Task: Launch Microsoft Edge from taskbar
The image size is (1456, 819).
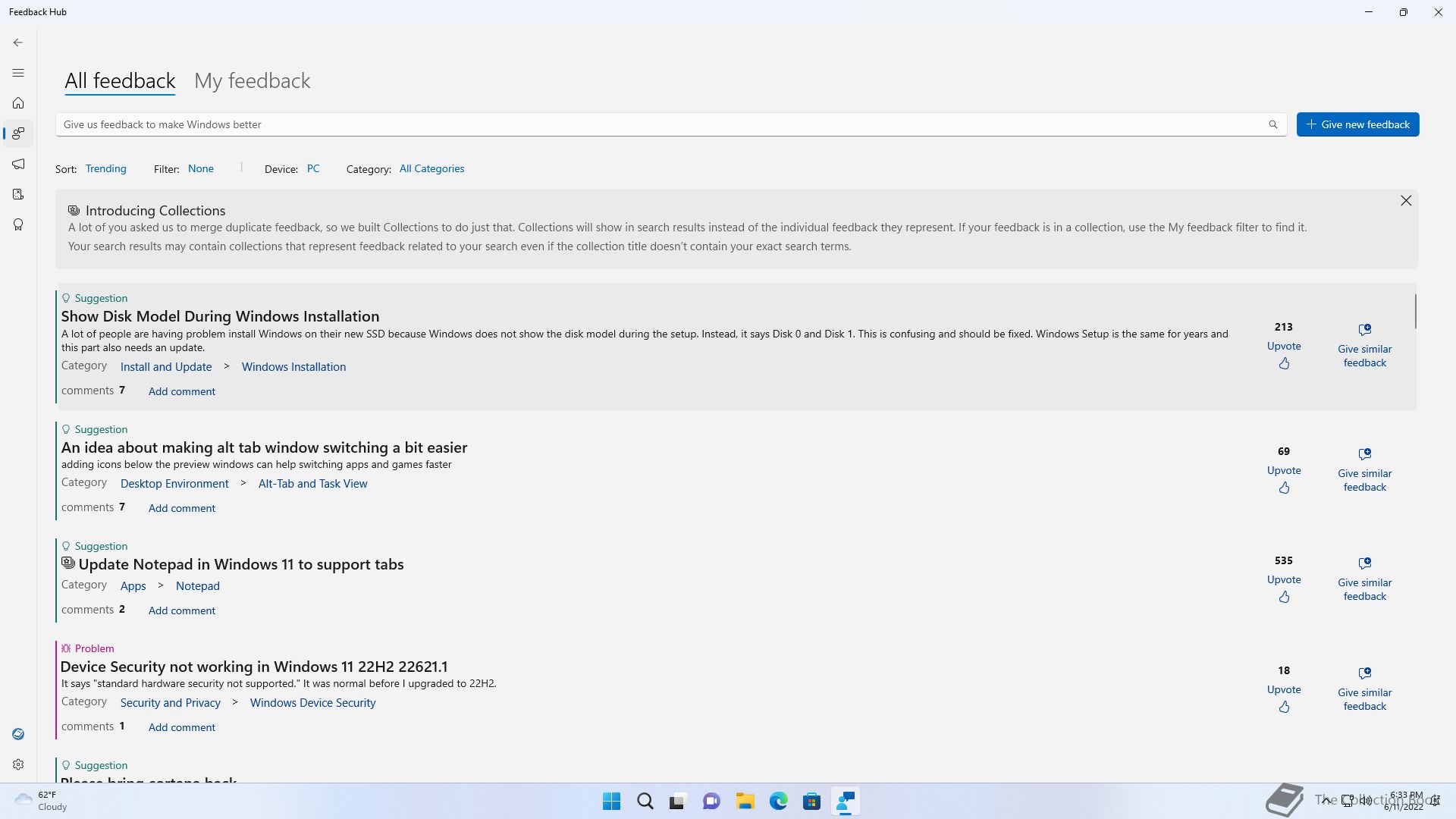Action: coord(778,802)
